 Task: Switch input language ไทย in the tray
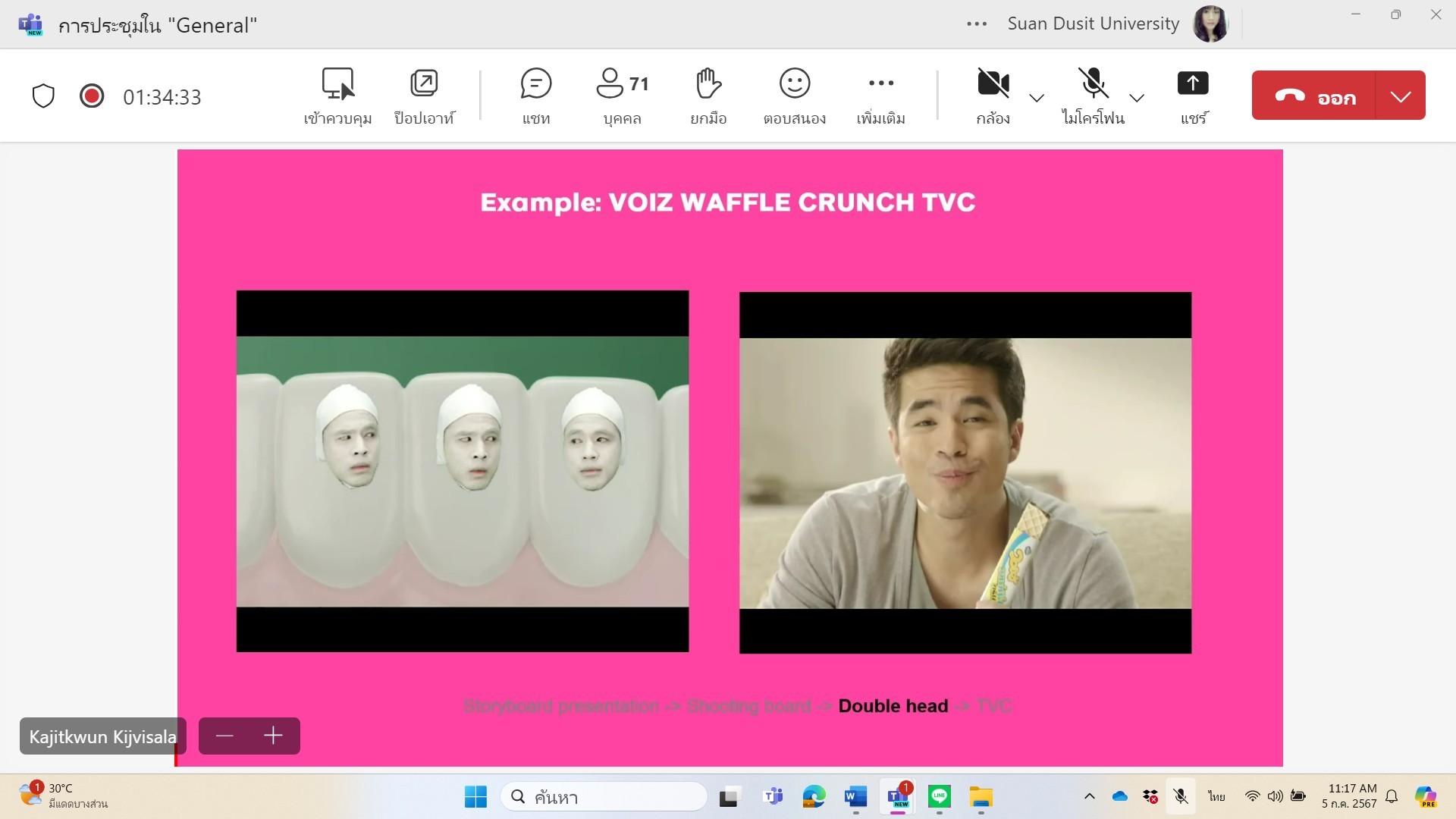pyautogui.click(x=1216, y=796)
